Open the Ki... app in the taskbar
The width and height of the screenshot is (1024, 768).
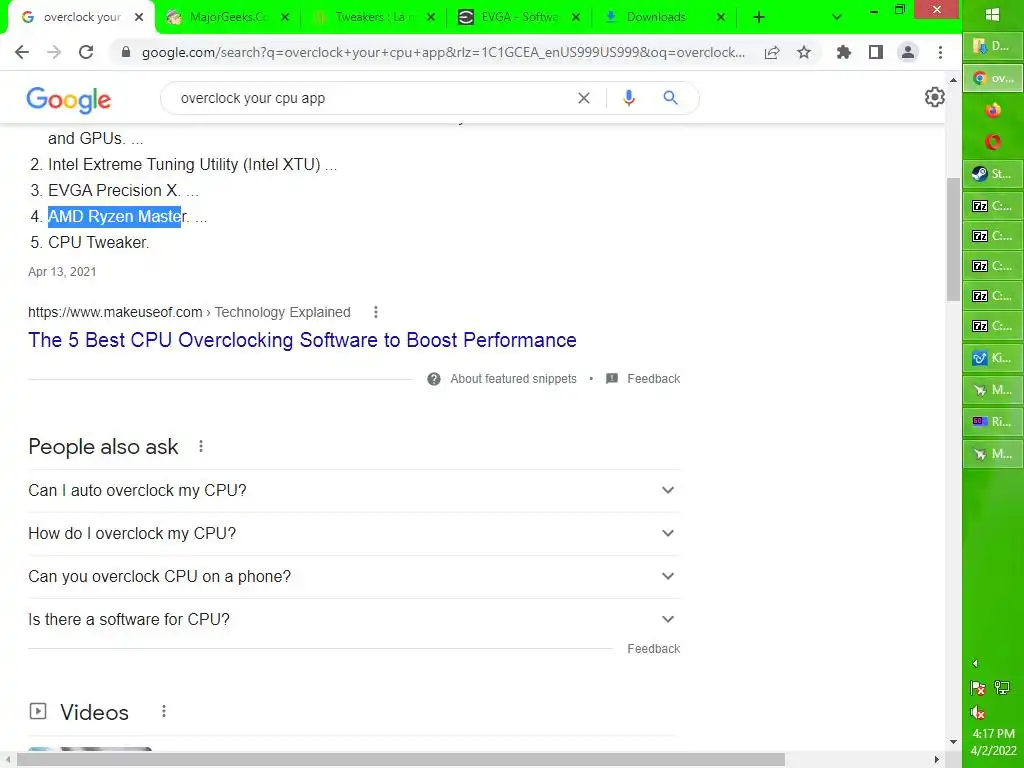pos(993,358)
